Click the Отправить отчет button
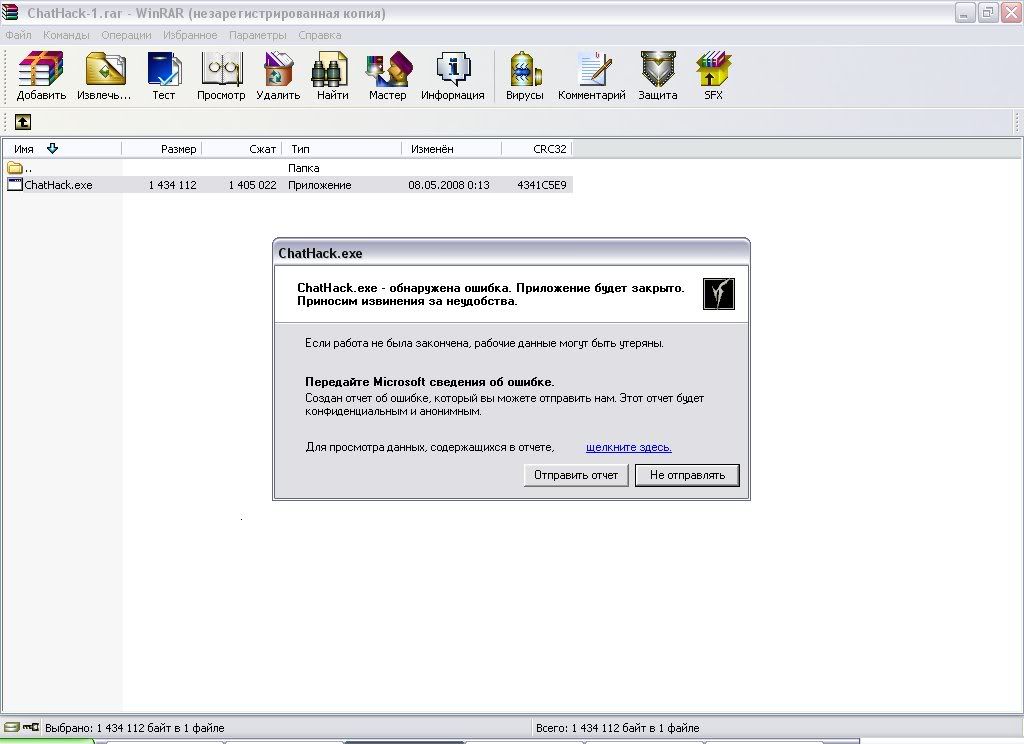This screenshot has height=744, width=1024. point(576,476)
